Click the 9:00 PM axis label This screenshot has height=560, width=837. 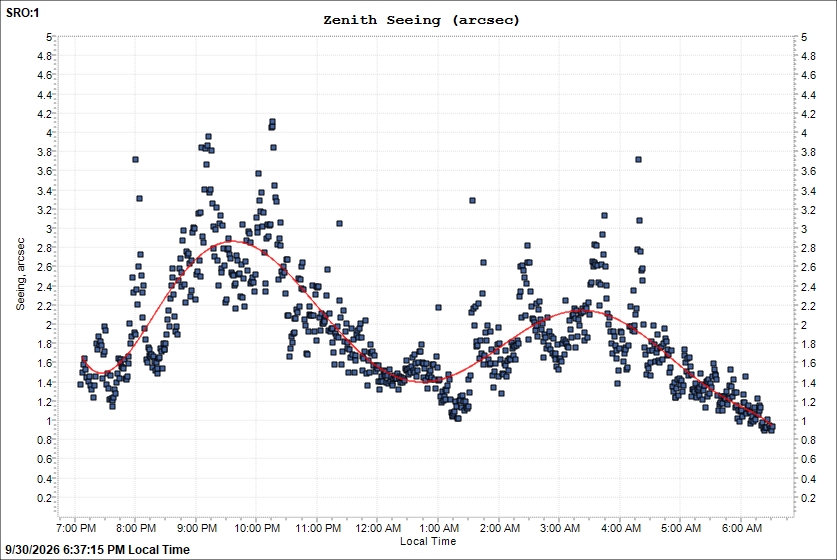click(197, 528)
